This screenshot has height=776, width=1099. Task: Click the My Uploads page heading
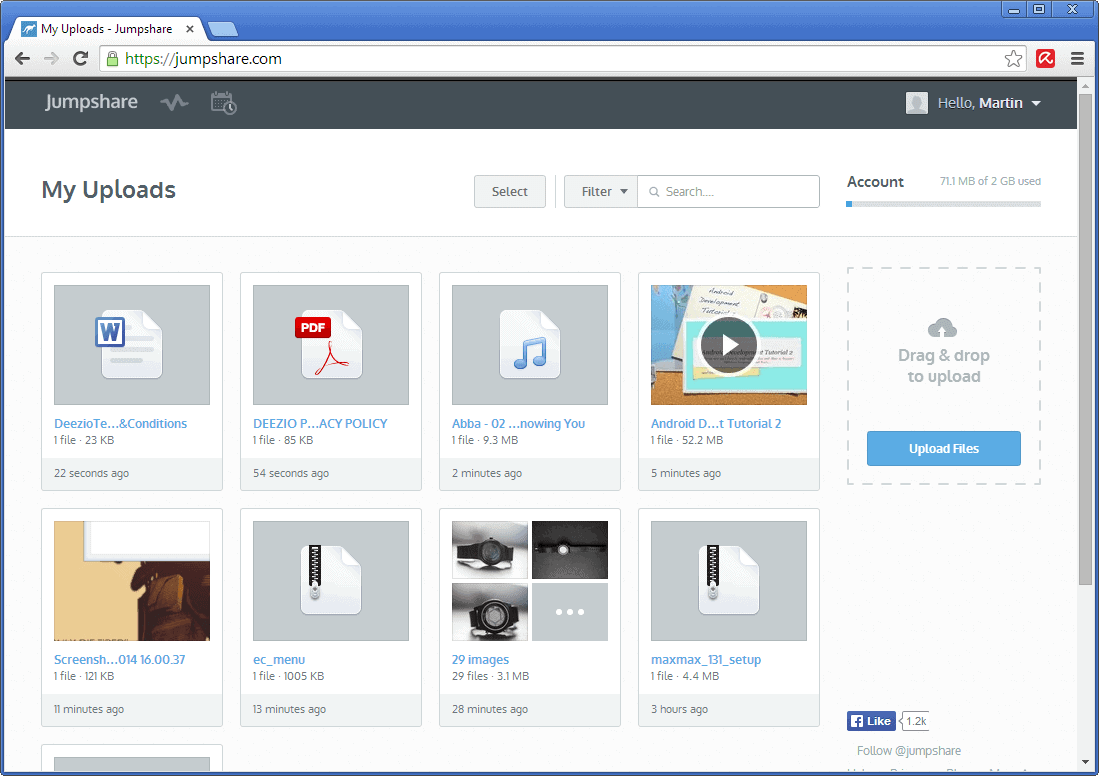pyautogui.click(x=109, y=190)
